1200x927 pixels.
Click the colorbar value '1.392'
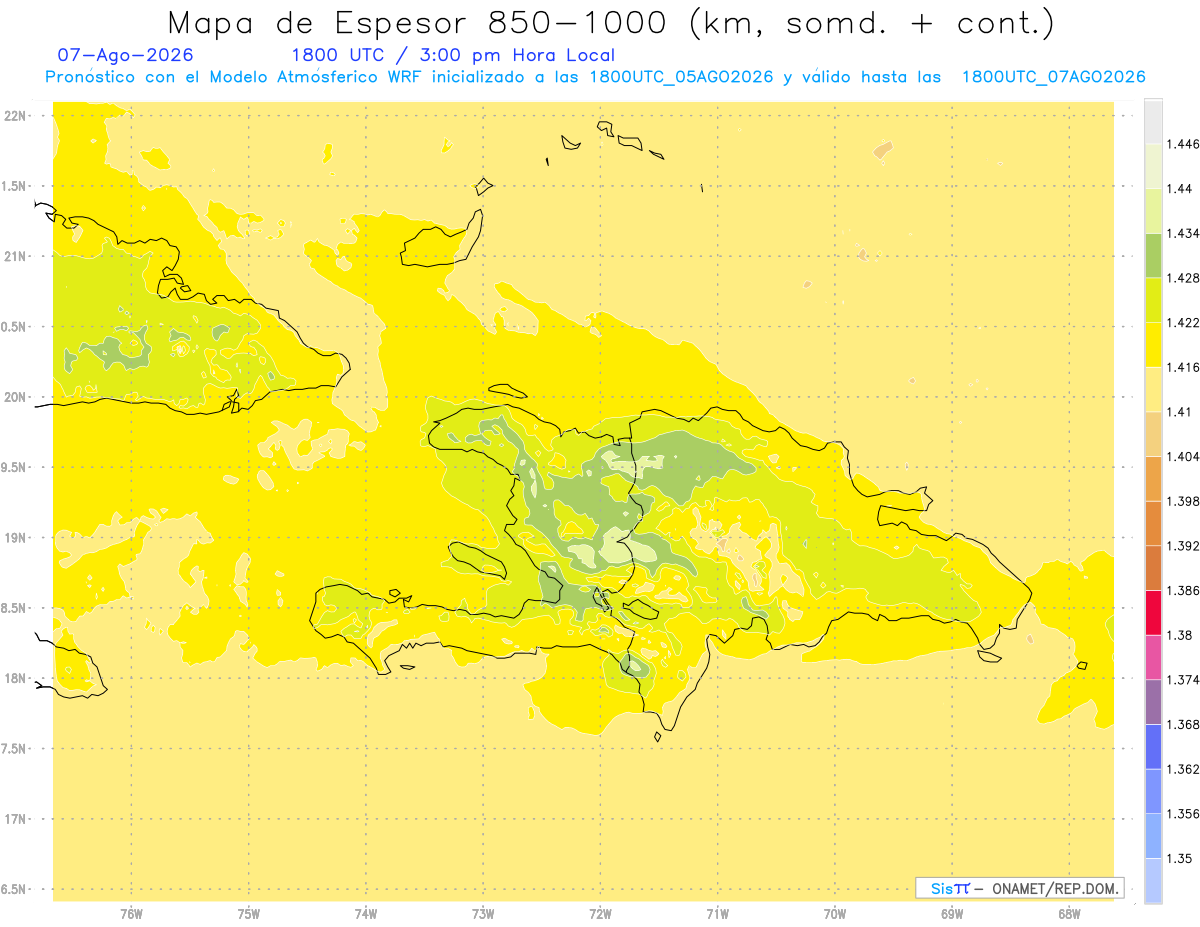point(1184,546)
